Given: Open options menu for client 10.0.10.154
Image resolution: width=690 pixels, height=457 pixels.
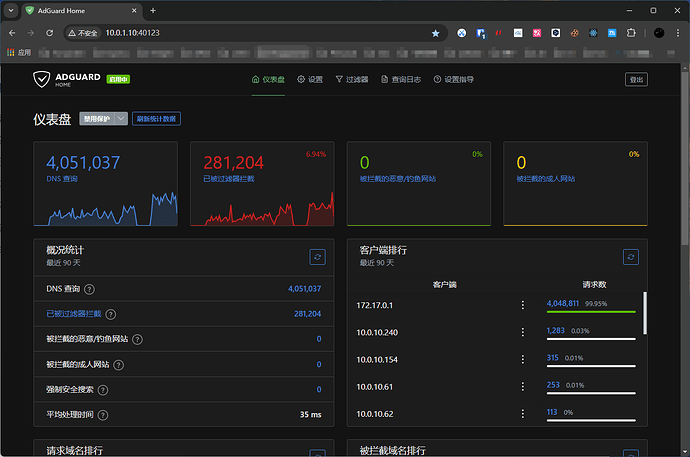Looking at the screenshot, I should [523, 359].
